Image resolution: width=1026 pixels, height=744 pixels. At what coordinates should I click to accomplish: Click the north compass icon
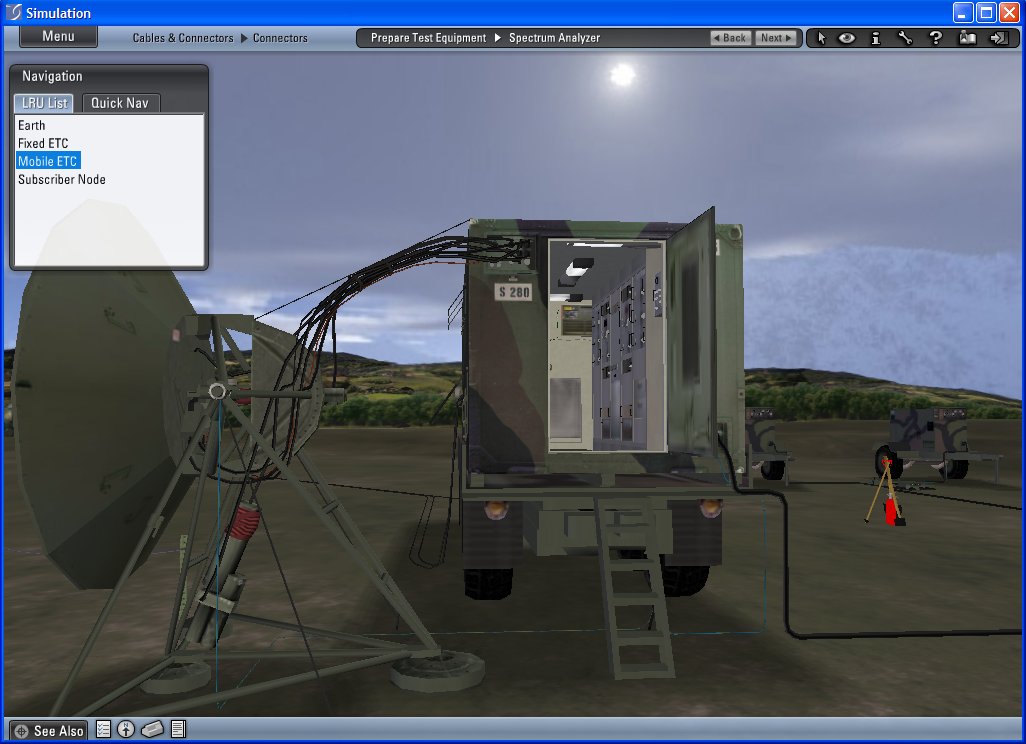pos(126,730)
